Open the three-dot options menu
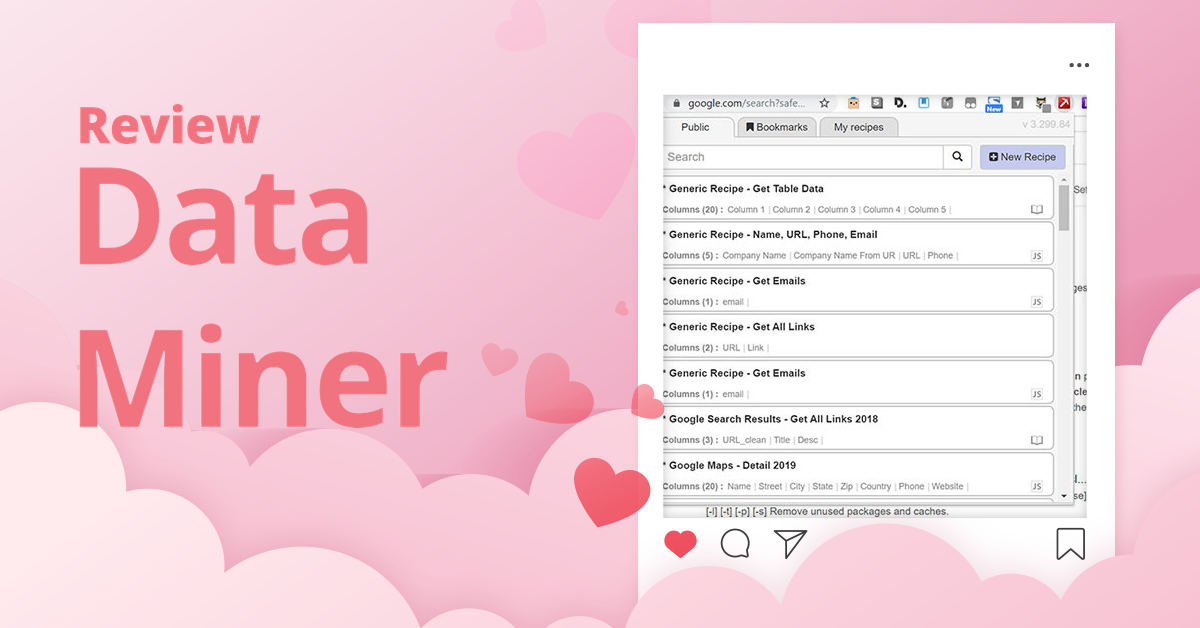Screen dimensions: 1200x628 tap(1079, 65)
